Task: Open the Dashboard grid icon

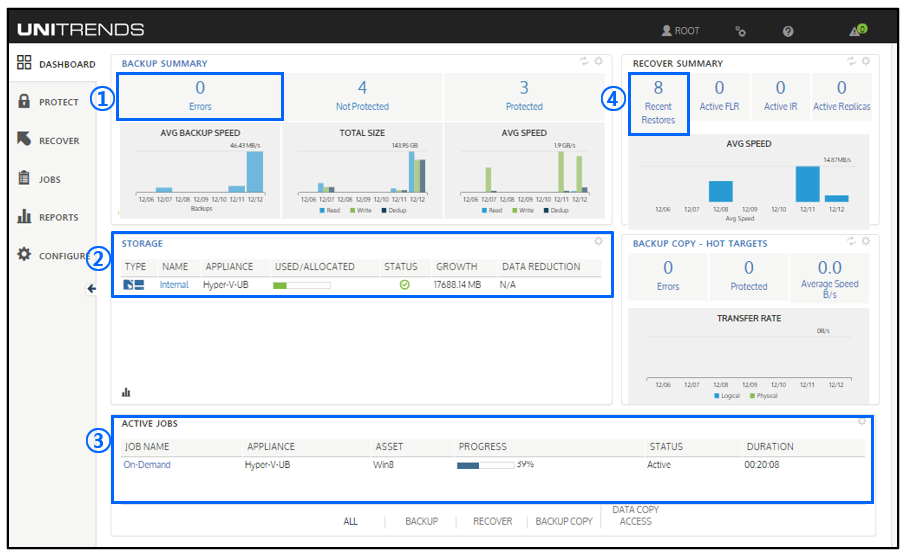Action: (x=24, y=62)
